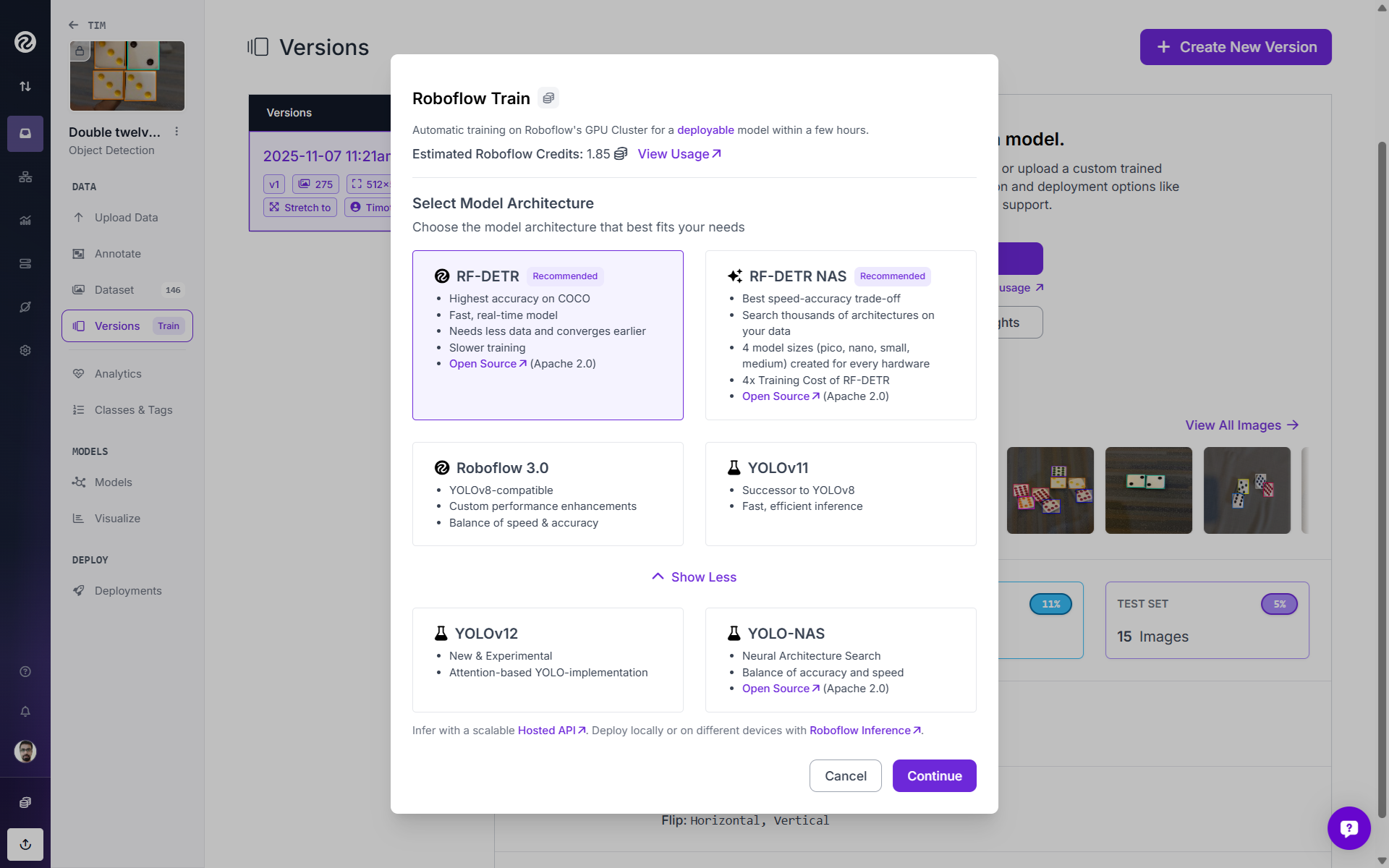Screen dimensions: 1389x868
Task: Open the workspace switcher arrows icon
Action: (x=25, y=86)
